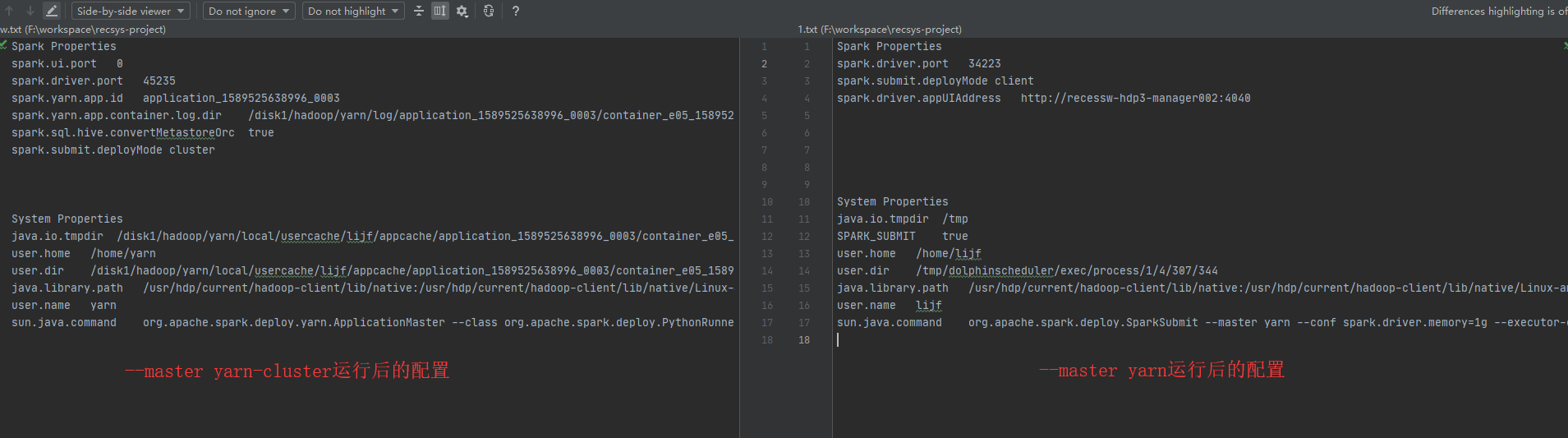Click 'user.dir /tmp/dolphinscheduler' line
This screenshot has width=1568, height=438.
coord(1028,270)
